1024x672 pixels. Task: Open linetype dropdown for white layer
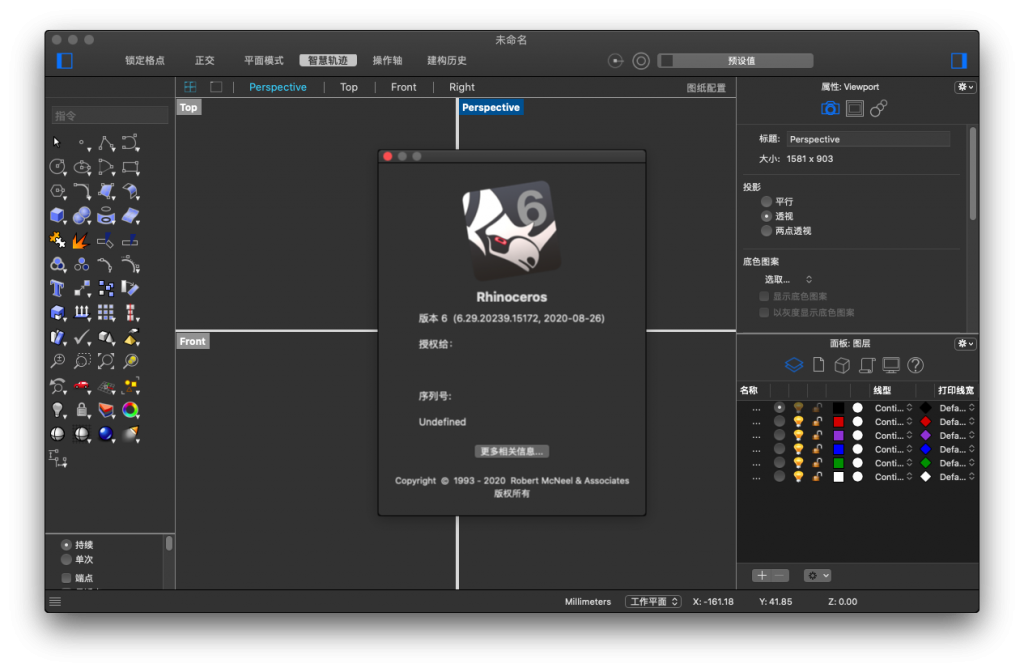[893, 477]
